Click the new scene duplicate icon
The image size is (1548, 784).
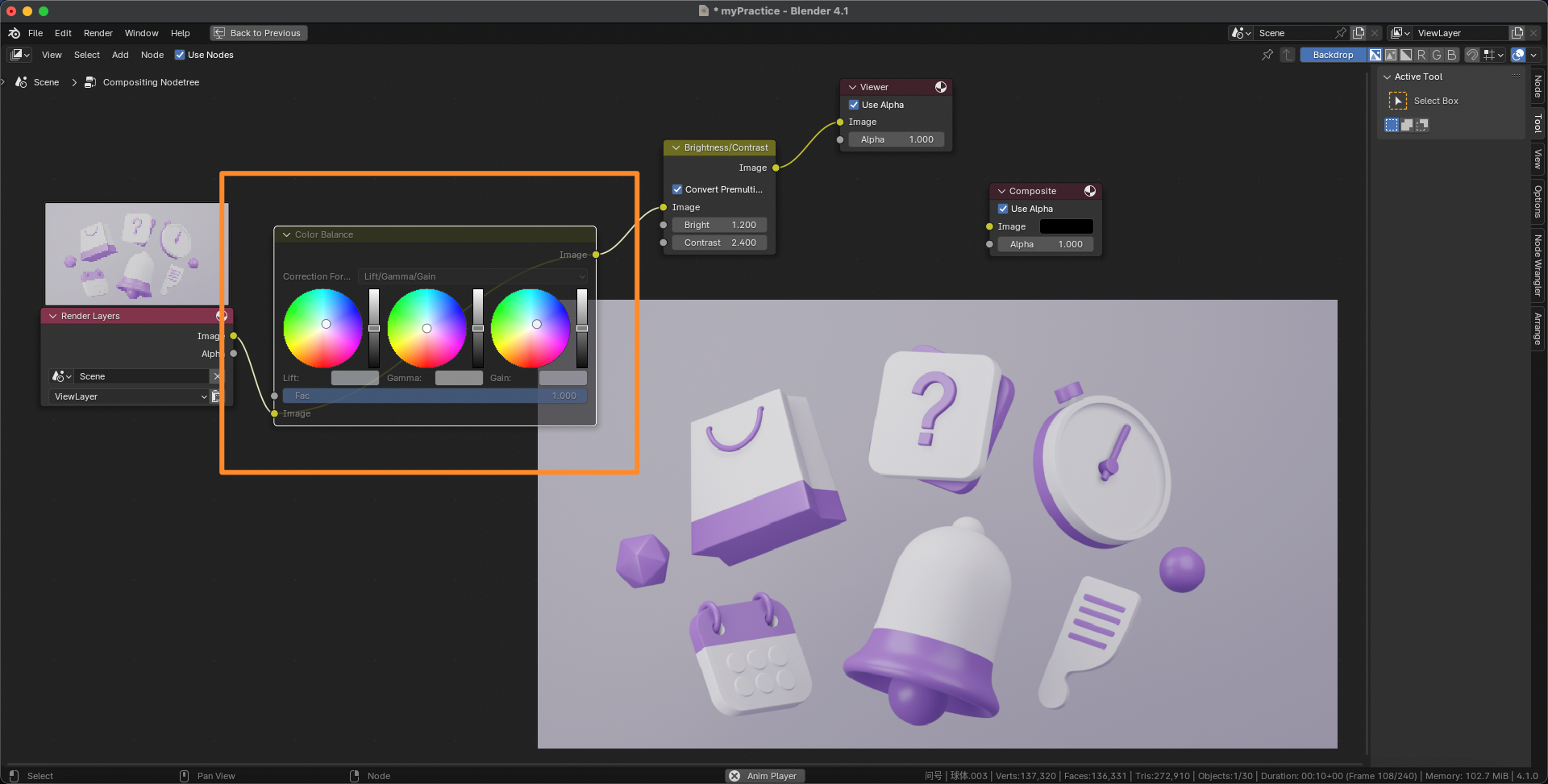point(1359,33)
